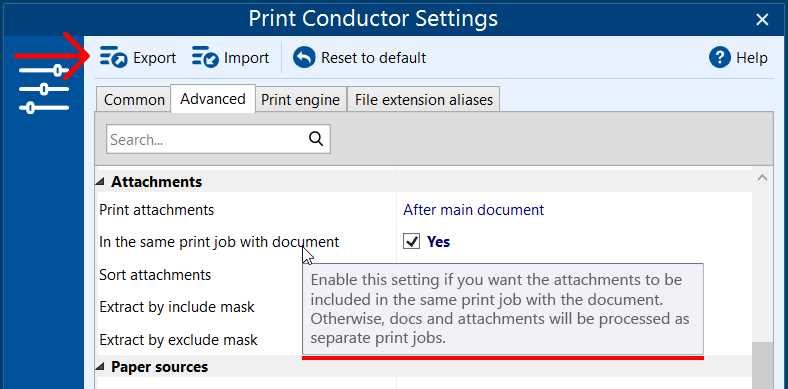This screenshot has height=389, width=788.
Task: Click the Import settings icon
Action: pyautogui.click(x=205, y=57)
